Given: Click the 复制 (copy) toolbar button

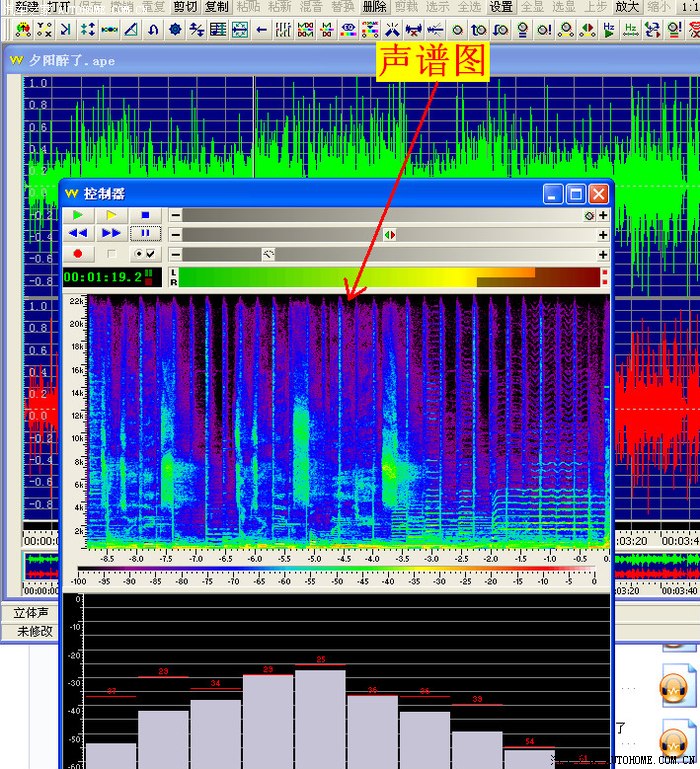Looking at the screenshot, I should click(x=216, y=7).
